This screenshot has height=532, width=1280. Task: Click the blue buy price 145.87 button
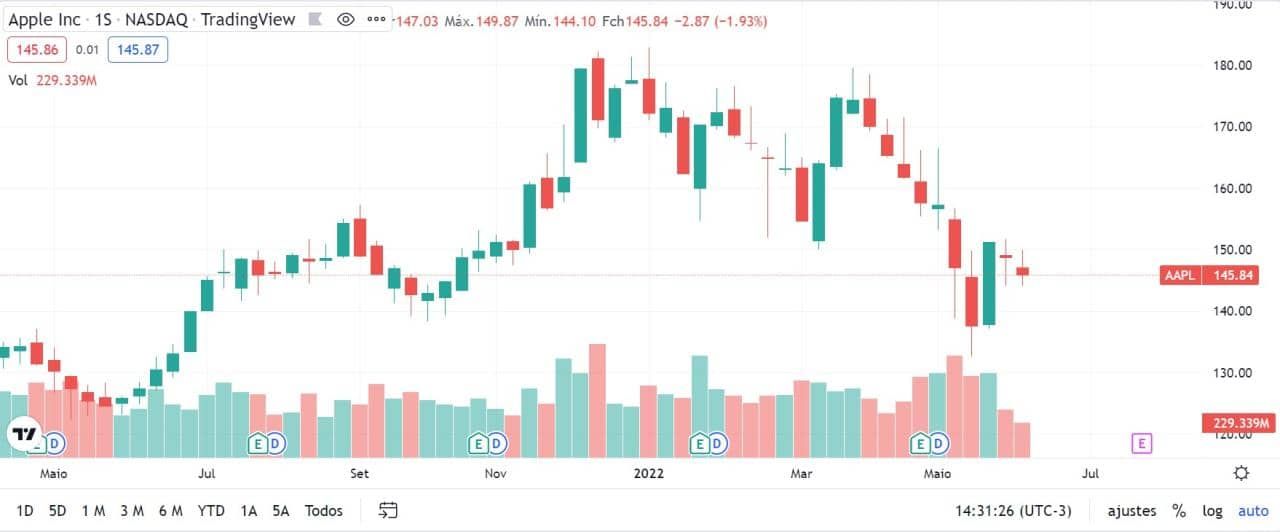138,49
